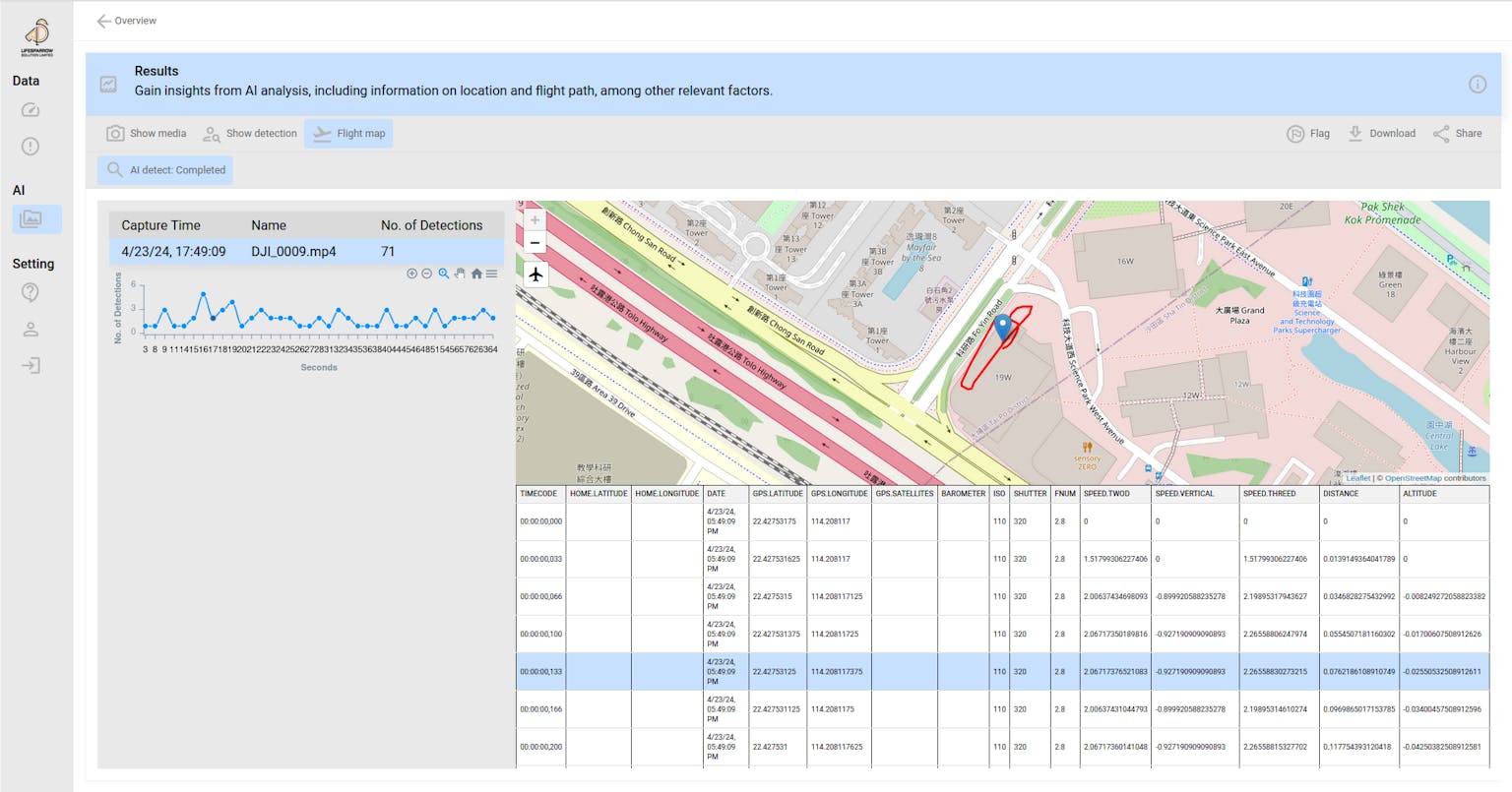
Task: Click the logout arrow icon in sidebar
Action: [31, 366]
